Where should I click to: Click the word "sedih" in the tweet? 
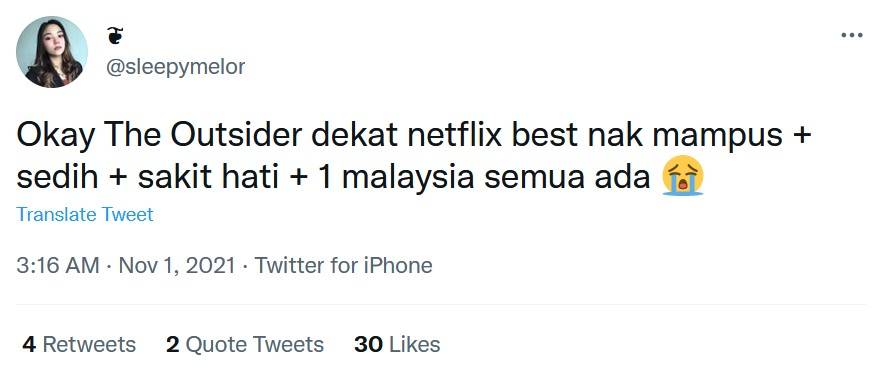pyautogui.click(x=57, y=177)
